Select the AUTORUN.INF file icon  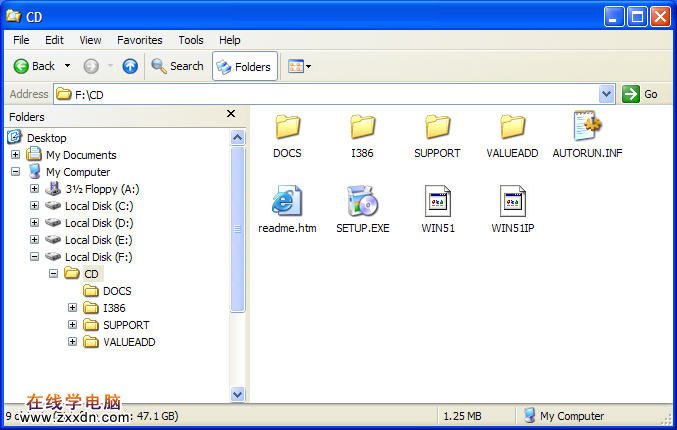coord(587,128)
